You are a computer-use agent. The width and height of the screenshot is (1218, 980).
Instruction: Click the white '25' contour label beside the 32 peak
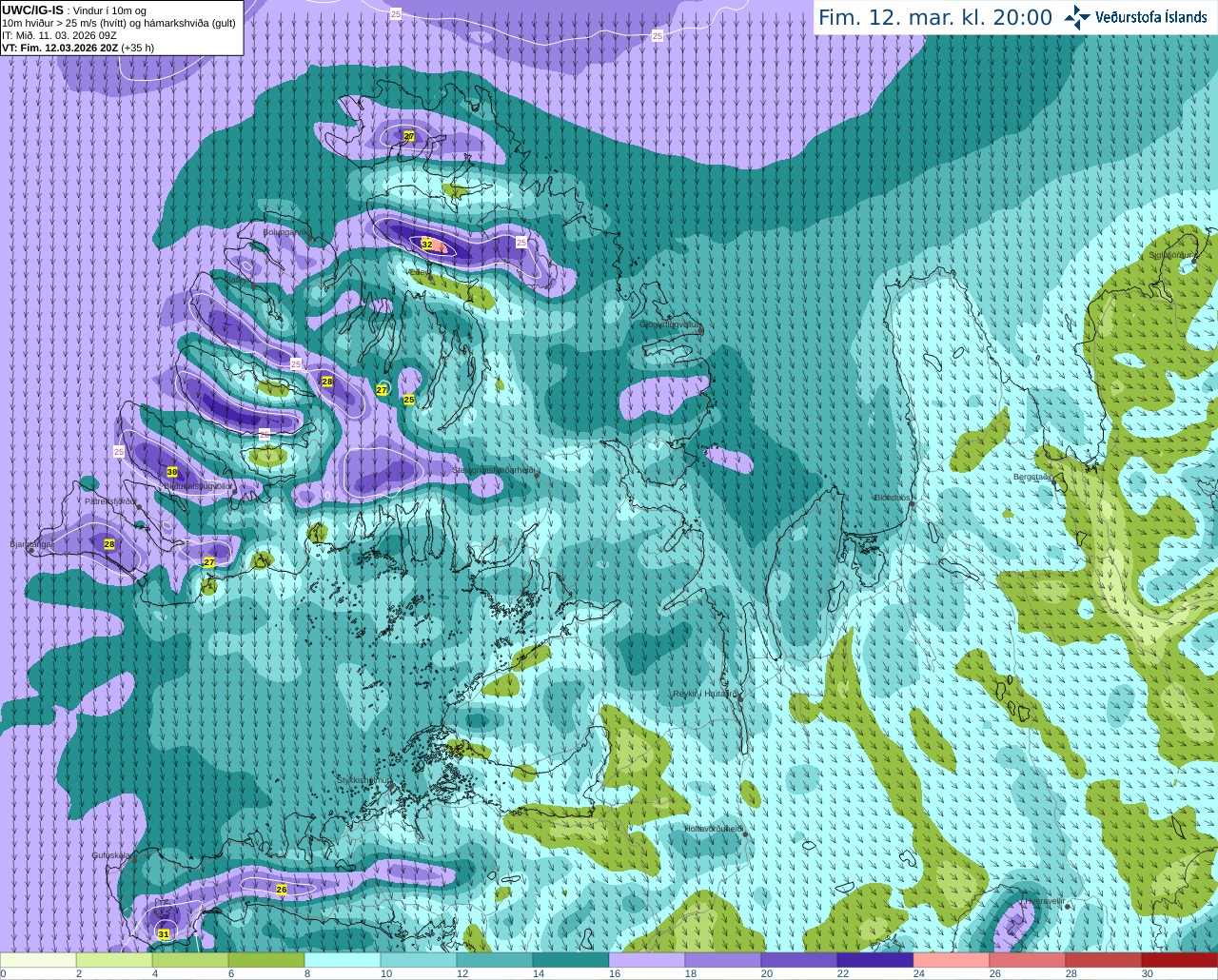pos(521,243)
